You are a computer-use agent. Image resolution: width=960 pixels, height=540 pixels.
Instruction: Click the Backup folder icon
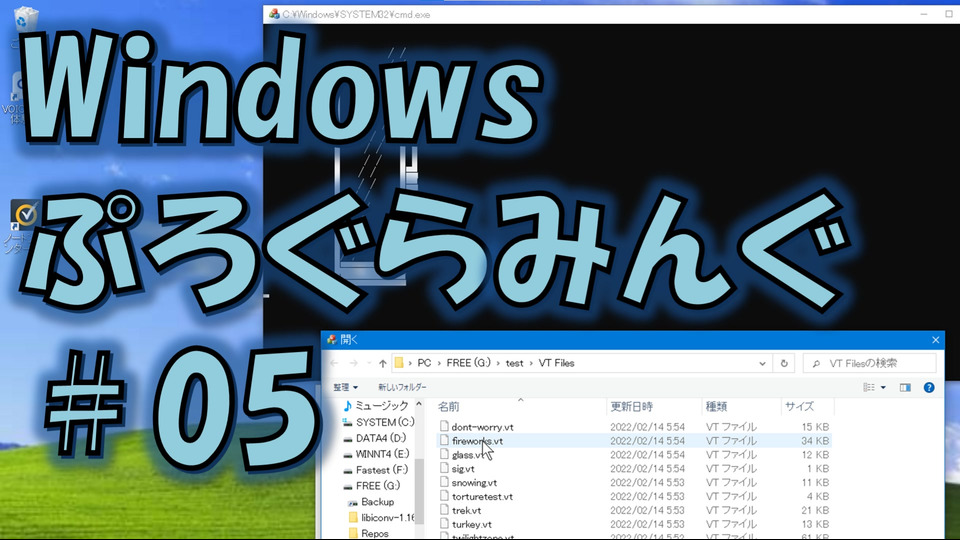click(353, 502)
